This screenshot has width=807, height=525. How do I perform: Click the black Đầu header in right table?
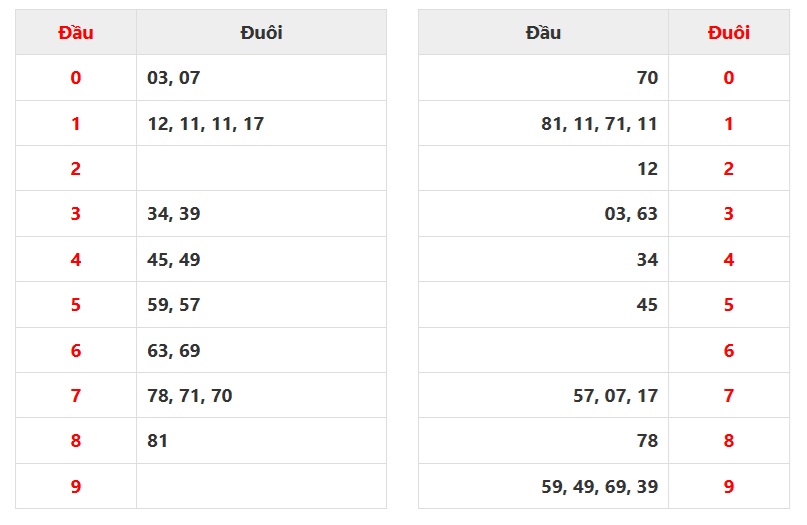(543, 33)
